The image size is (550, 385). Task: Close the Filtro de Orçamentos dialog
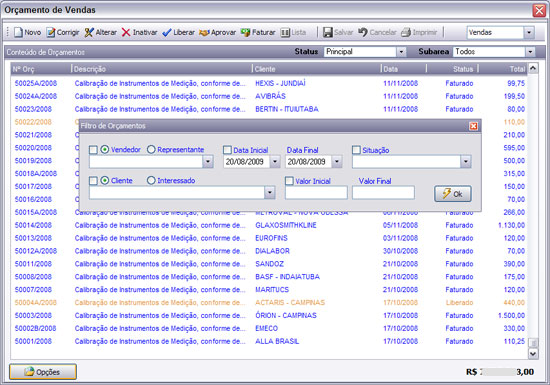[x=473, y=126]
